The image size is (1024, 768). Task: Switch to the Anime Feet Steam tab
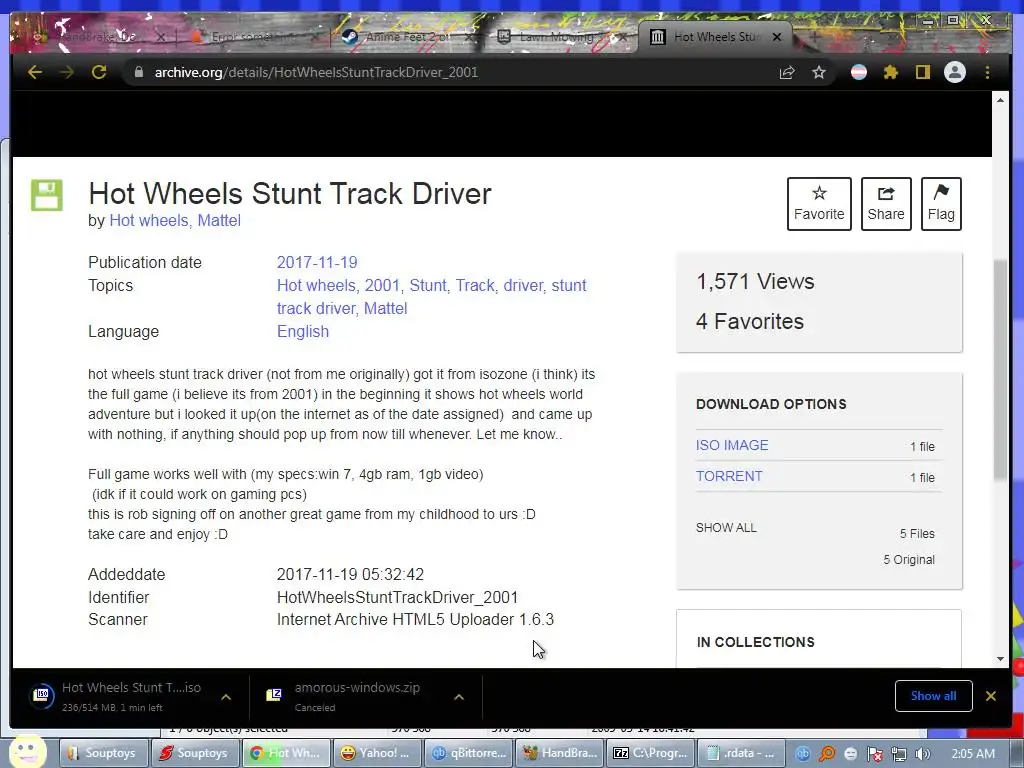408,37
